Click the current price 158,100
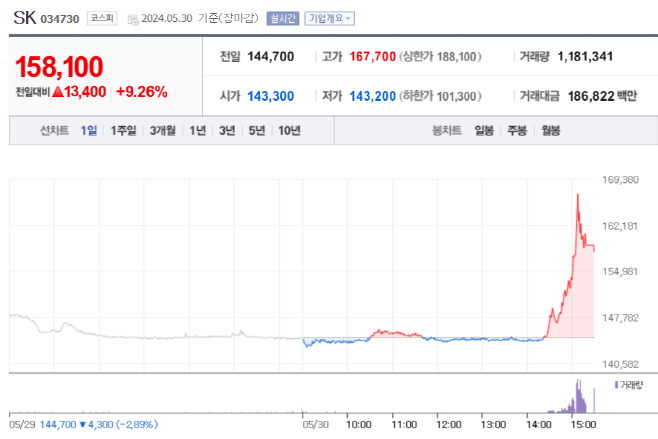The image size is (658, 439). pyautogui.click(x=59, y=67)
